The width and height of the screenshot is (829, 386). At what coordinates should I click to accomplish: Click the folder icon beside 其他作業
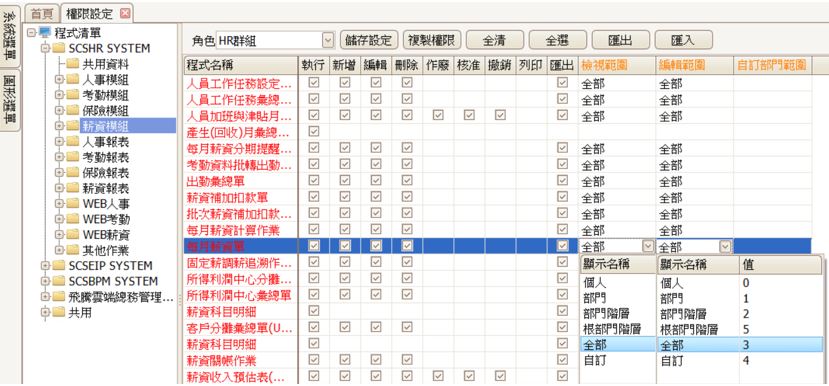pos(73,250)
